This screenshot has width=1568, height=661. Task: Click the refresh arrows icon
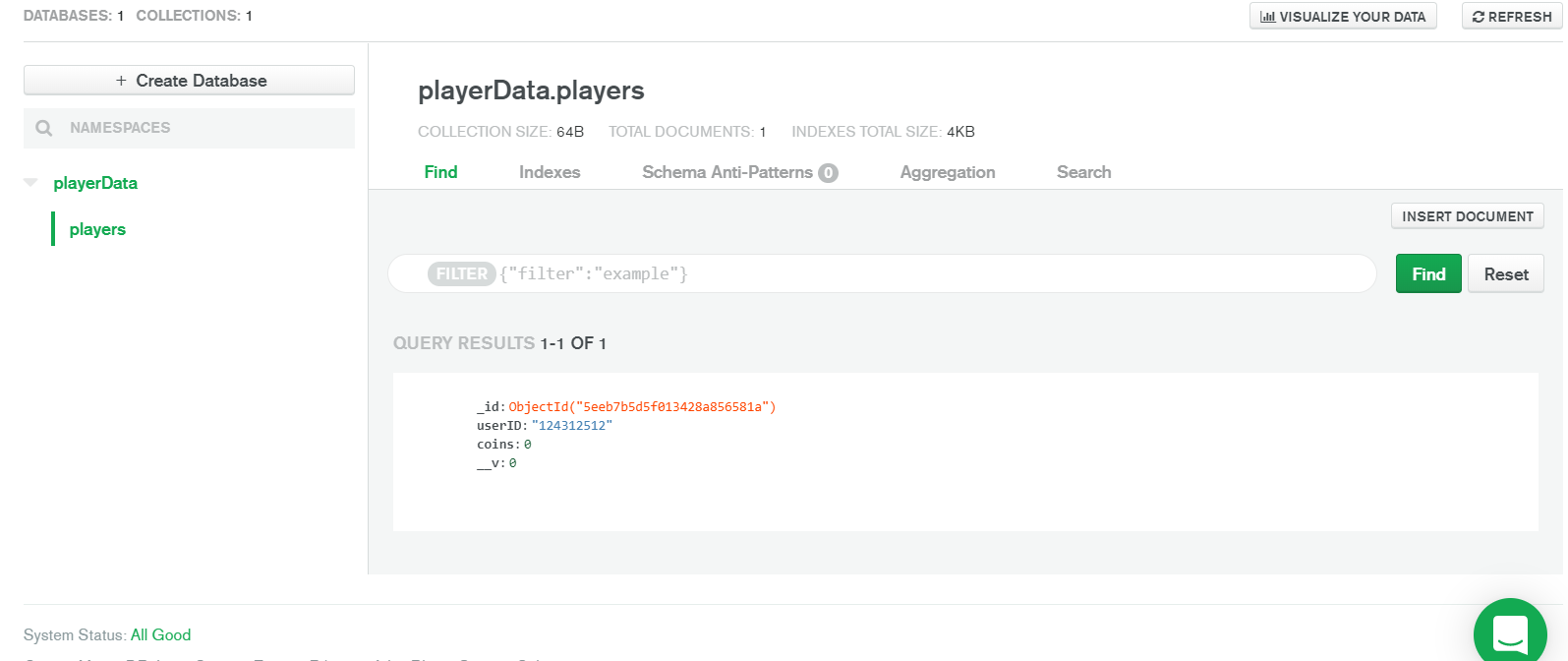point(1479,17)
